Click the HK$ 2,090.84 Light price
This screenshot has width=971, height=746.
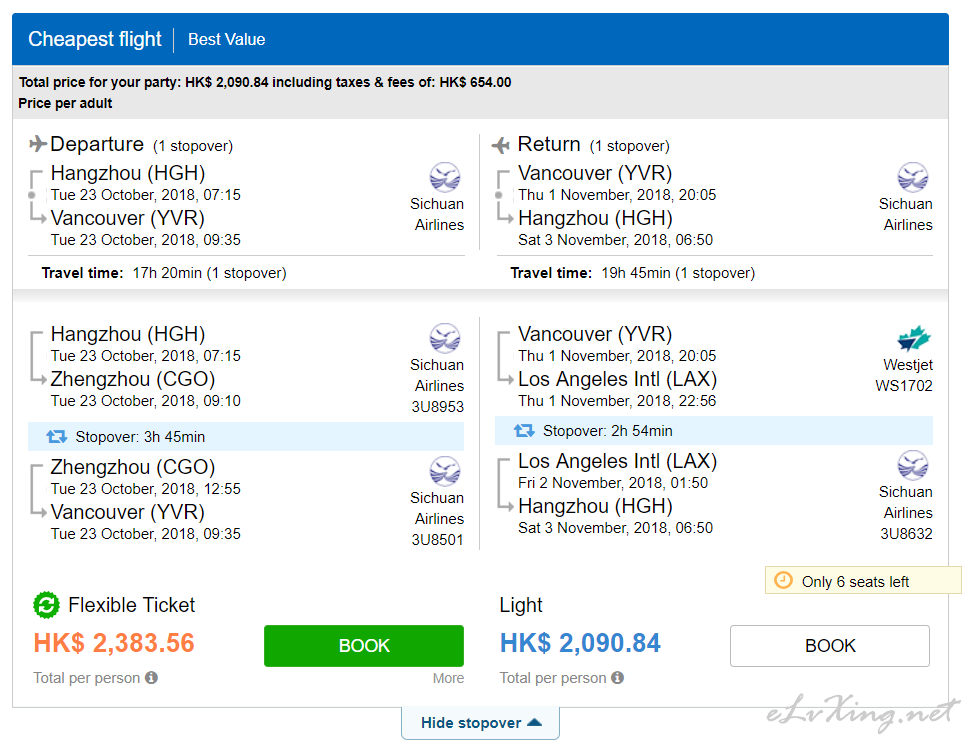coord(580,643)
